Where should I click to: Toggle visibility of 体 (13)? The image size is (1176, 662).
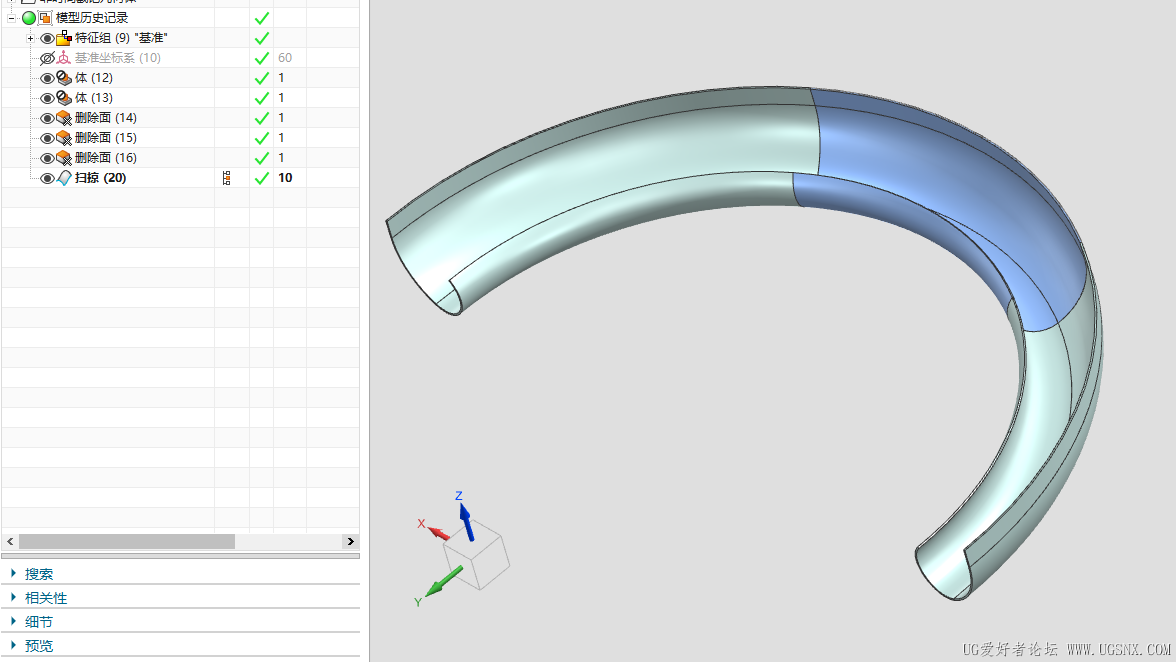tap(46, 98)
